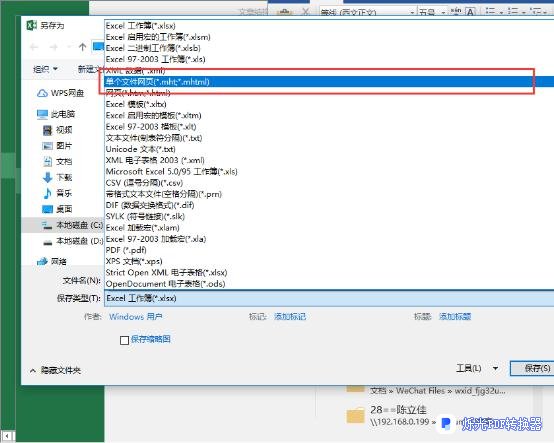Click the up-one-level arrow icon
The height and width of the screenshot is (443, 554).
pos(83,47)
